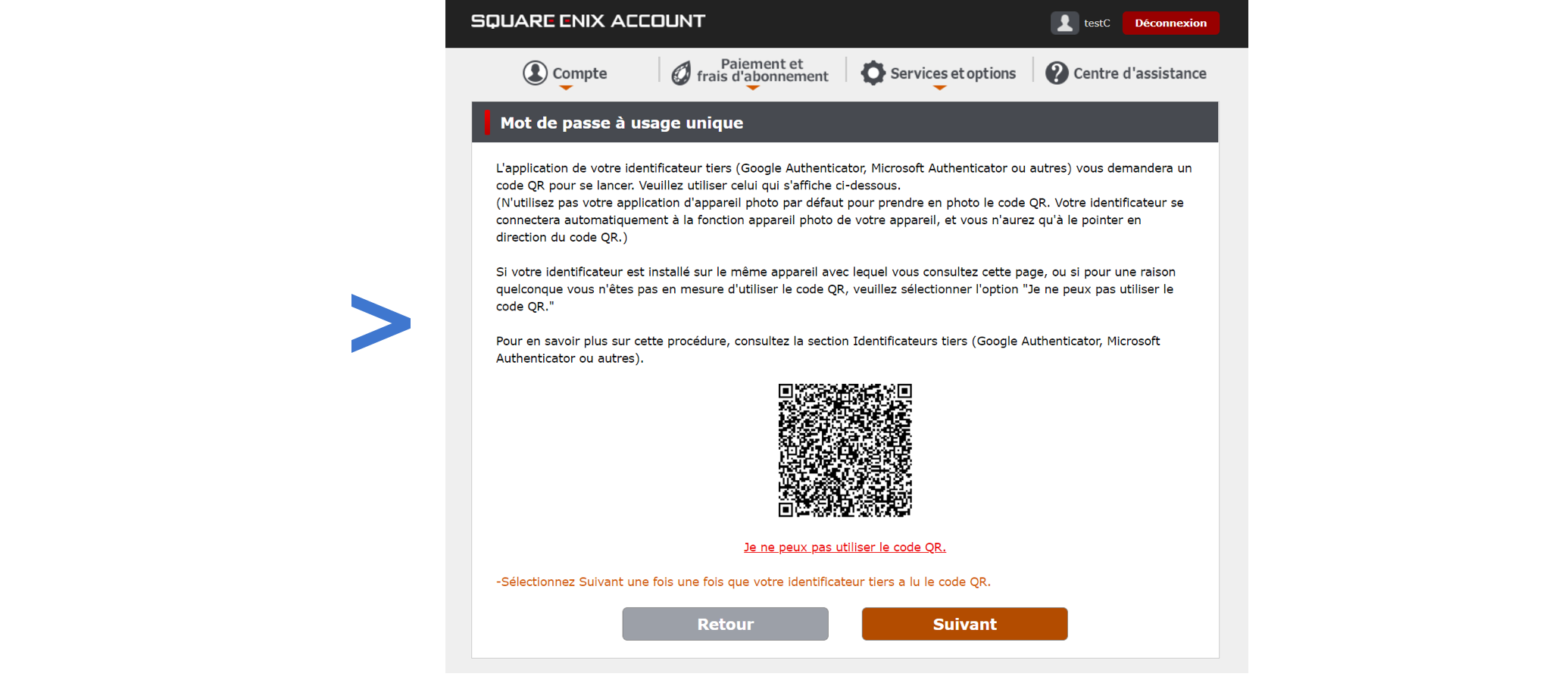
Task: Open the Compte menu
Action: point(579,73)
